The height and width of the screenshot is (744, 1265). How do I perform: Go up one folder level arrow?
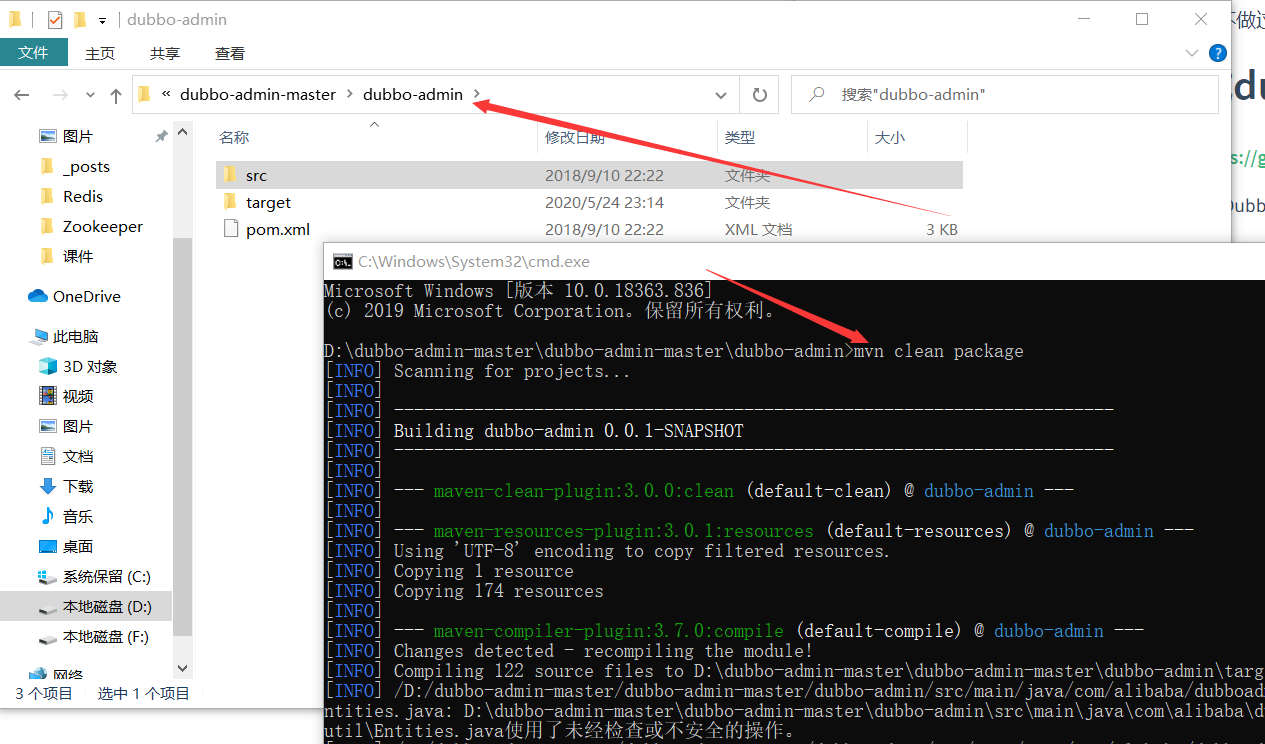point(116,95)
